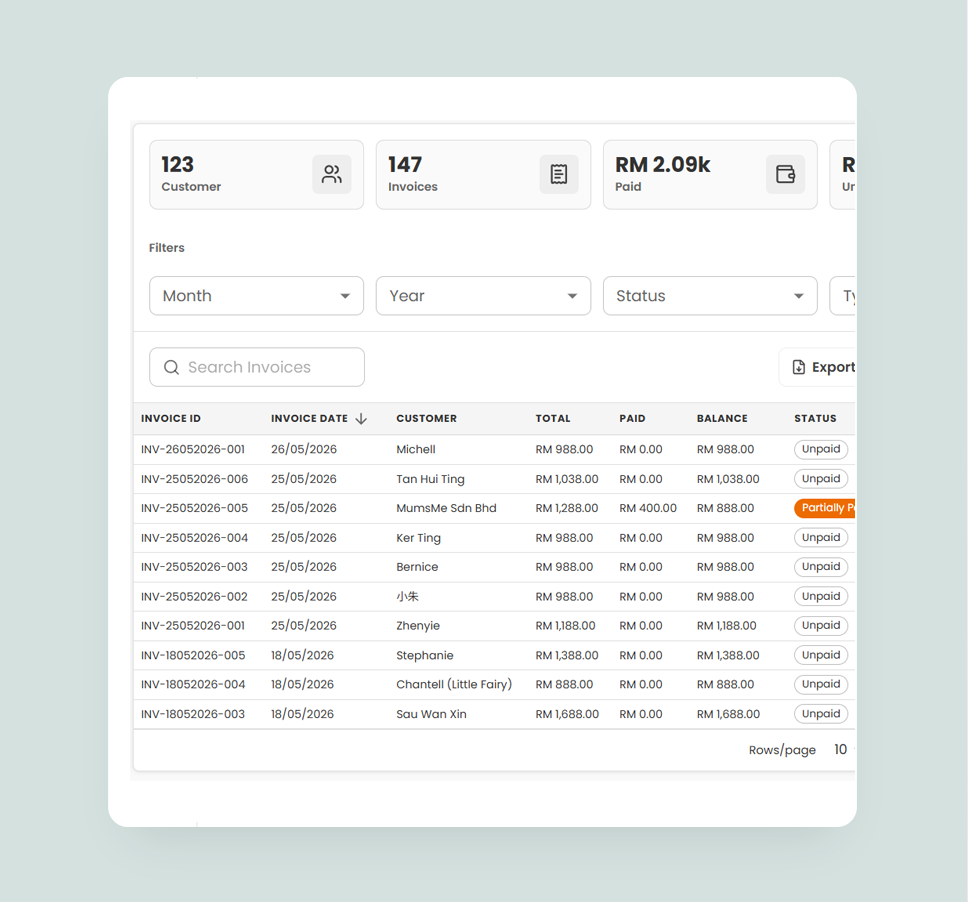The height and width of the screenshot is (902, 968).
Task: Sort by BALANCE column header
Action: (722, 419)
